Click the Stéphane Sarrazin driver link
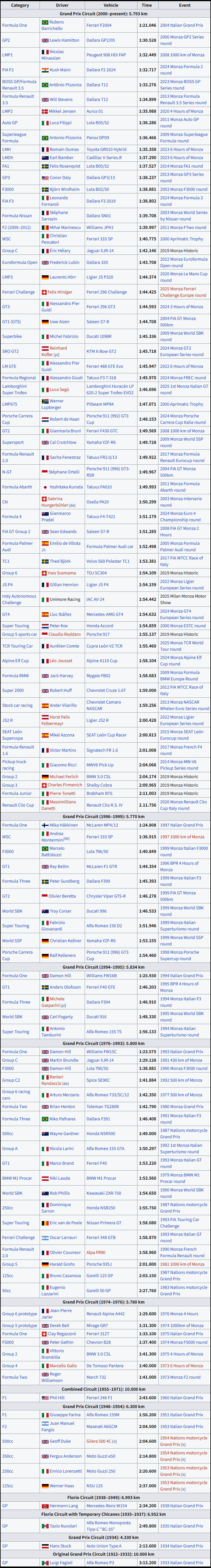The width and height of the screenshot is (211, 1568). click(x=54, y=215)
